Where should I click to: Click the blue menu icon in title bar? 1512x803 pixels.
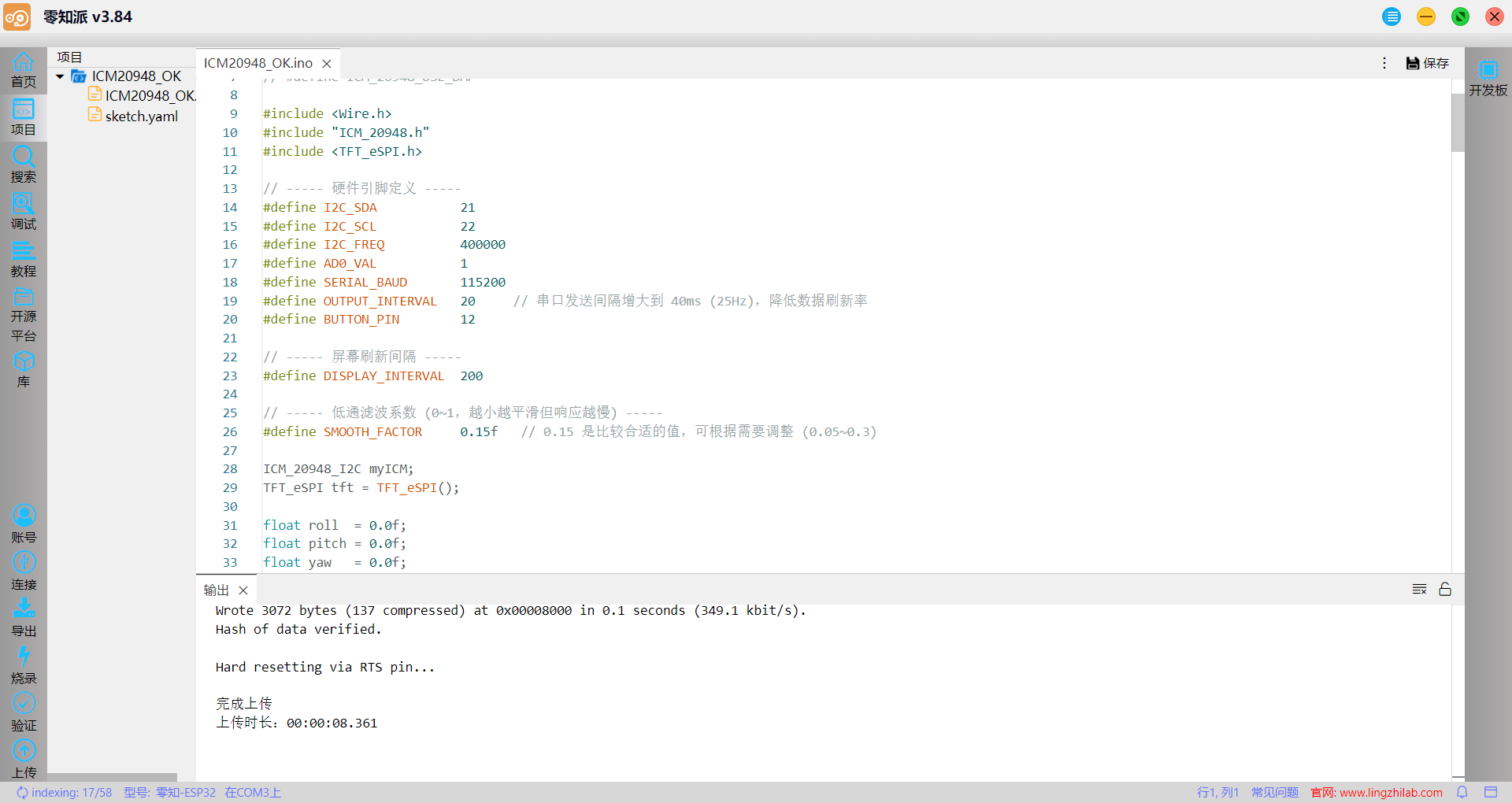click(x=1392, y=17)
